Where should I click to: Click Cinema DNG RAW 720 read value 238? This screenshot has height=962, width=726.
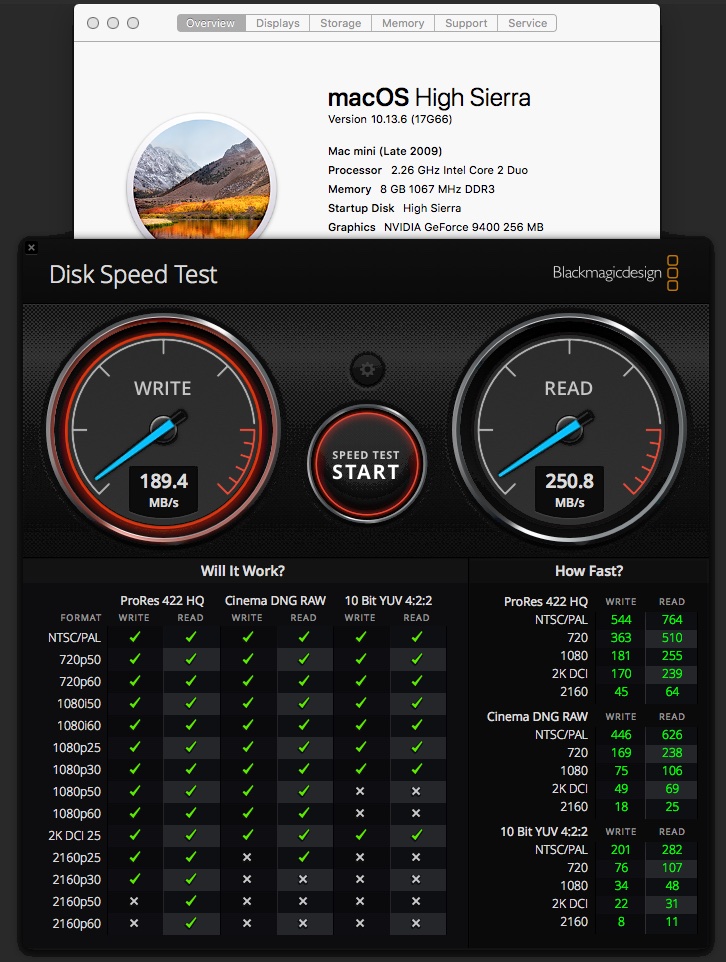pyautogui.click(x=672, y=753)
